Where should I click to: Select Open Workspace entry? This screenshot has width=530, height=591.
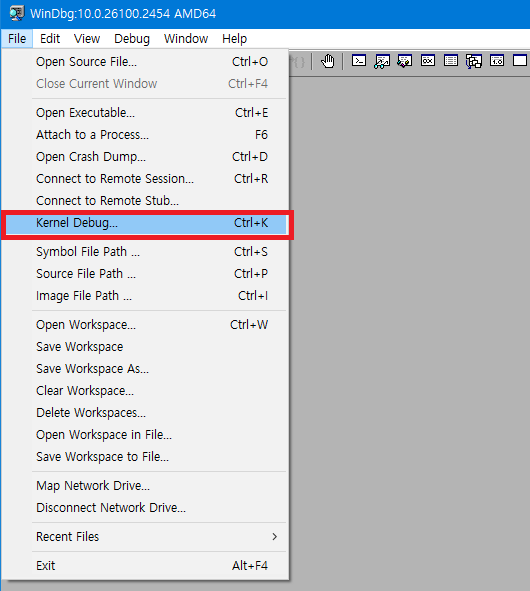[x=145, y=325]
